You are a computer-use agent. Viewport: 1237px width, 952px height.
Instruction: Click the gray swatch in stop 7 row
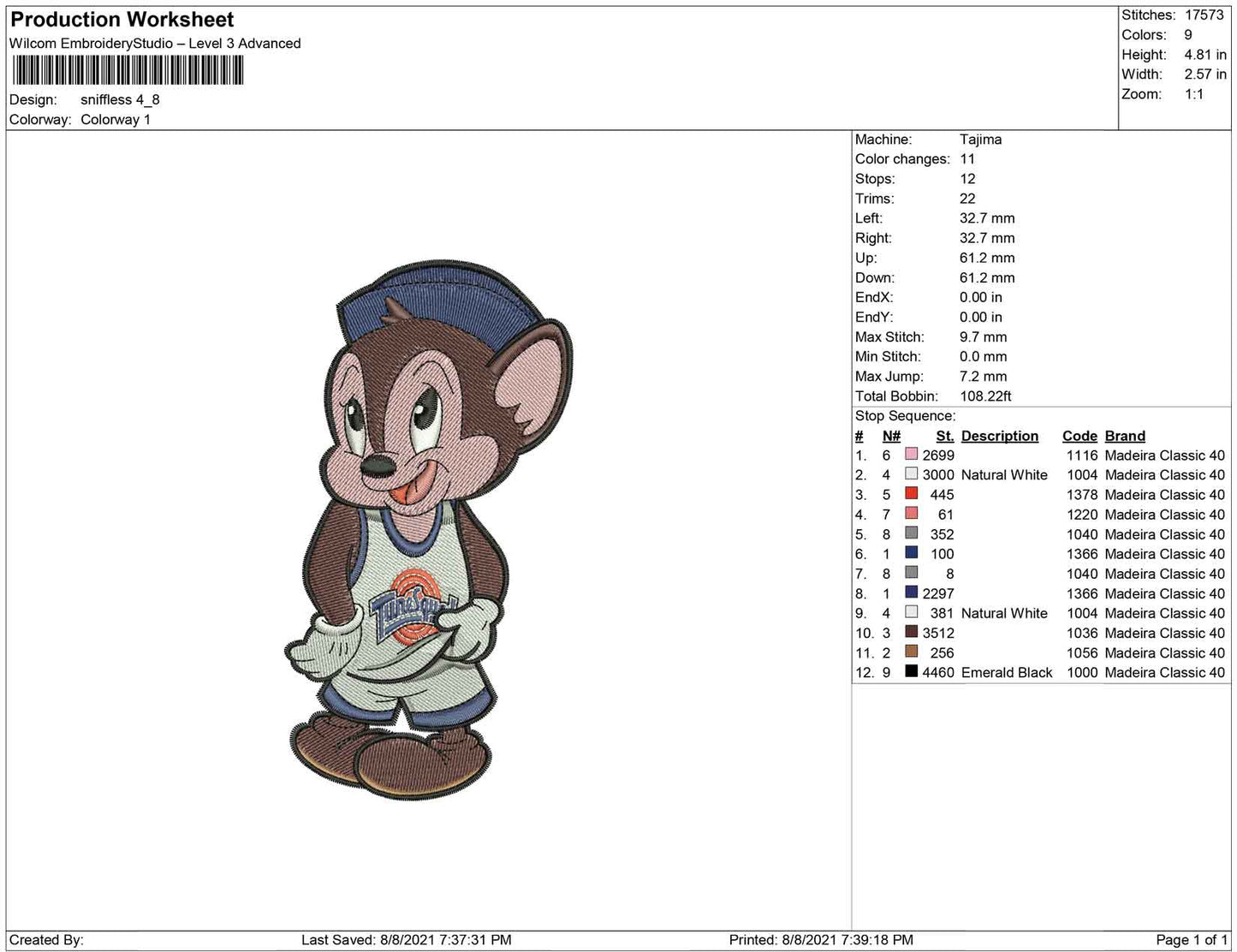pos(911,573)
